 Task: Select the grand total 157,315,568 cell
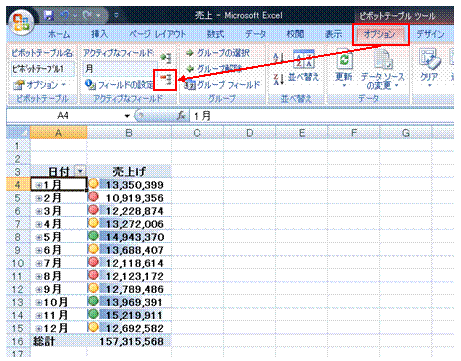tap(129, 341)
